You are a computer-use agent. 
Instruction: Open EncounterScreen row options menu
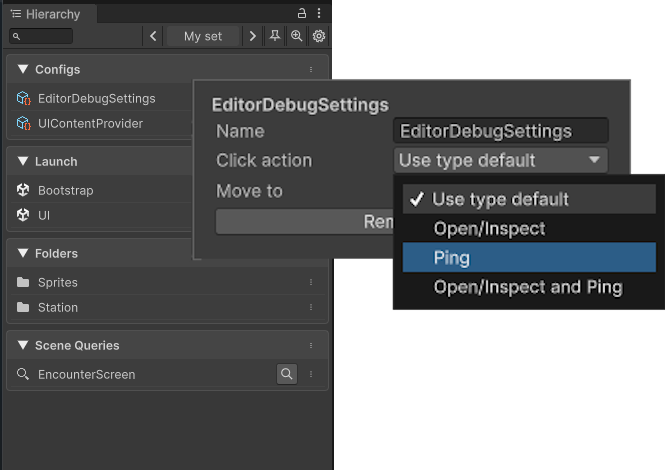[311, 374]
